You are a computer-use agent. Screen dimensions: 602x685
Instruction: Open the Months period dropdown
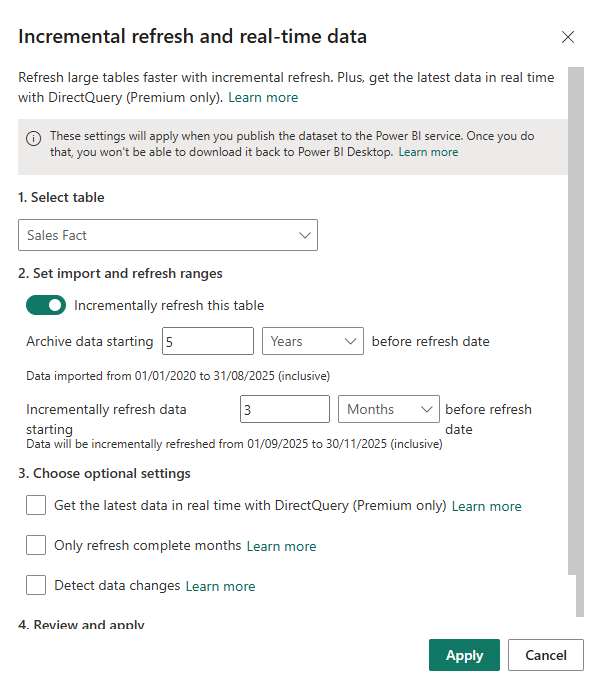tap(389, 409)
